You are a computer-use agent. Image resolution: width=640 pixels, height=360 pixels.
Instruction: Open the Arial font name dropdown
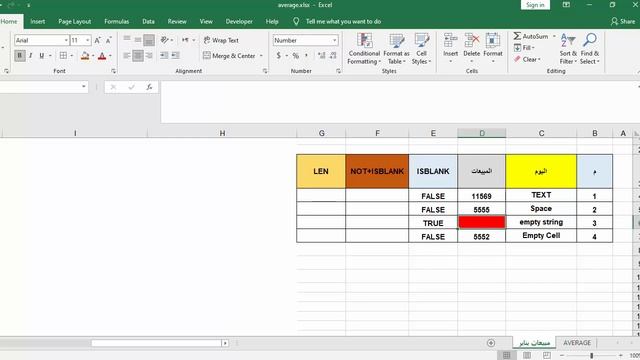point(66,40)
